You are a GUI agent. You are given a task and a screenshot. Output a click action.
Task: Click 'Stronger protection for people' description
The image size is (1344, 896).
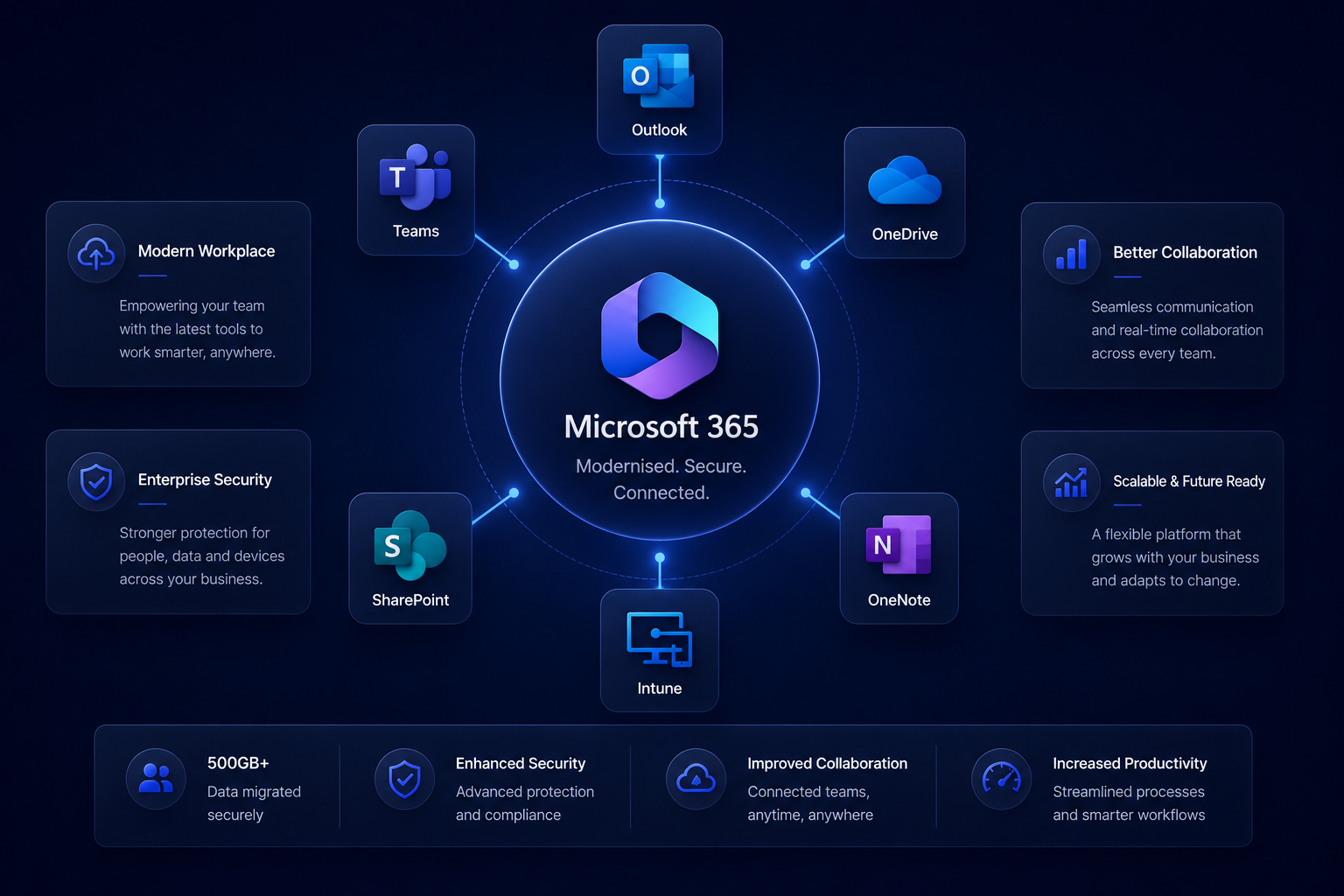[x=202, y=556]
